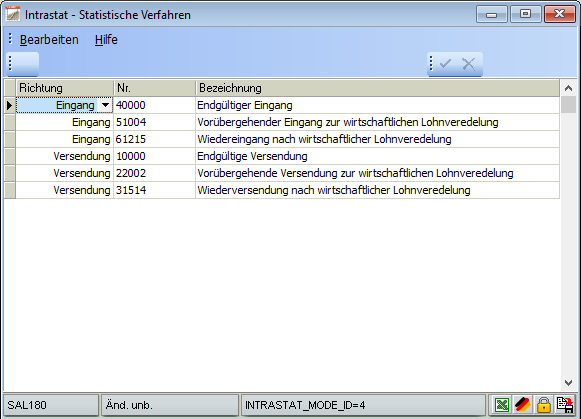Click the Excel export icon in status bar
The image size is (581, 419).
502,405
